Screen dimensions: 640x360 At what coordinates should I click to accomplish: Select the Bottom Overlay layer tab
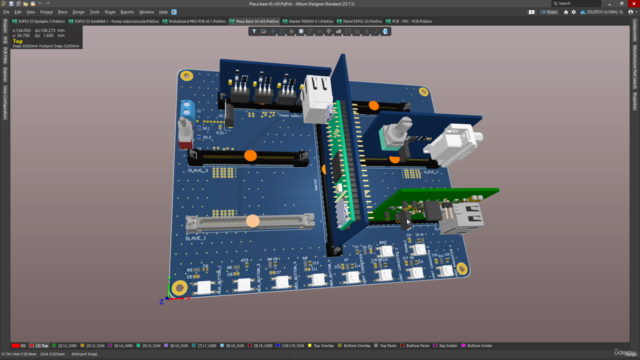[354, 346]
